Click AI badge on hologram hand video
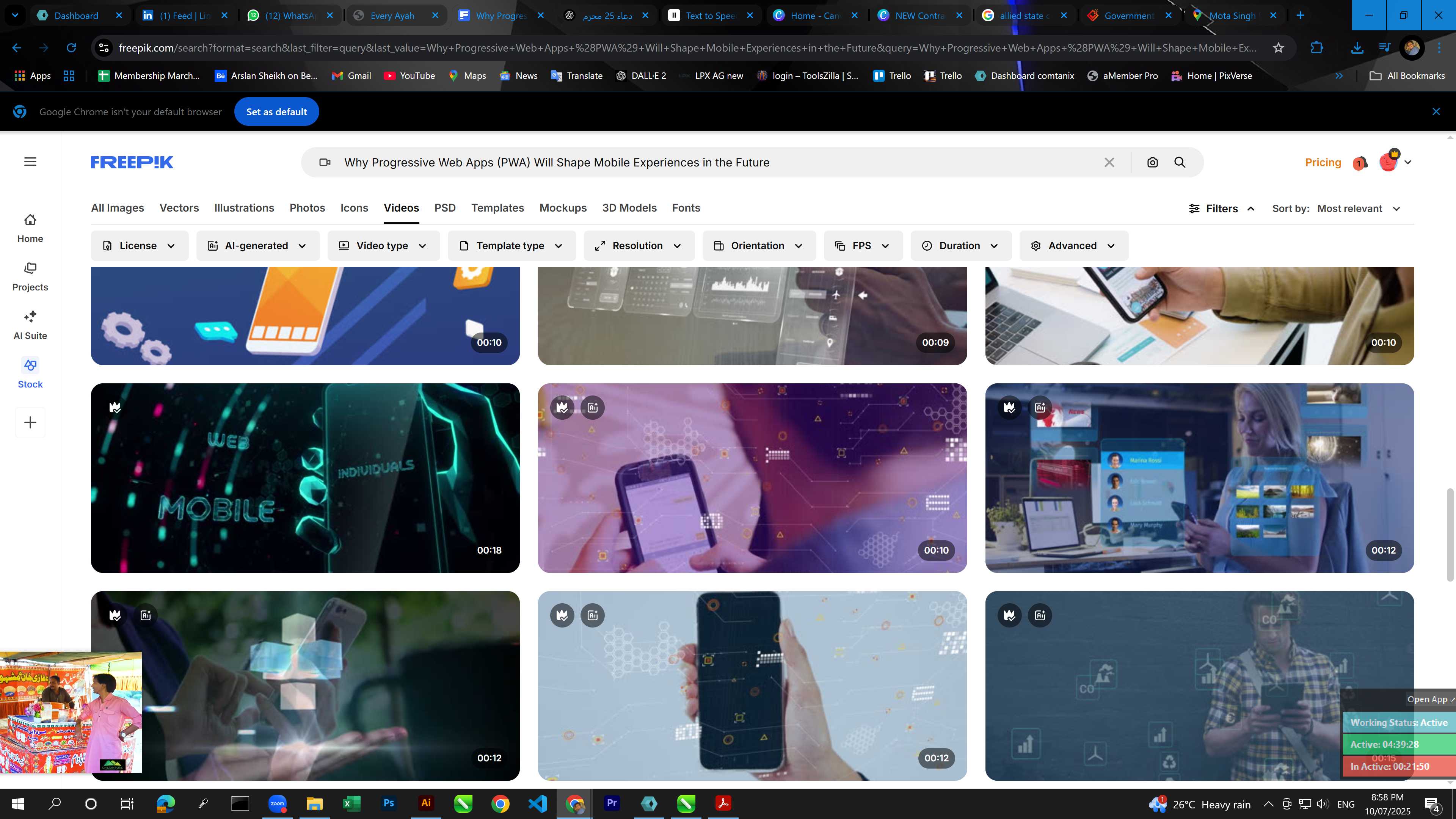 145,615
